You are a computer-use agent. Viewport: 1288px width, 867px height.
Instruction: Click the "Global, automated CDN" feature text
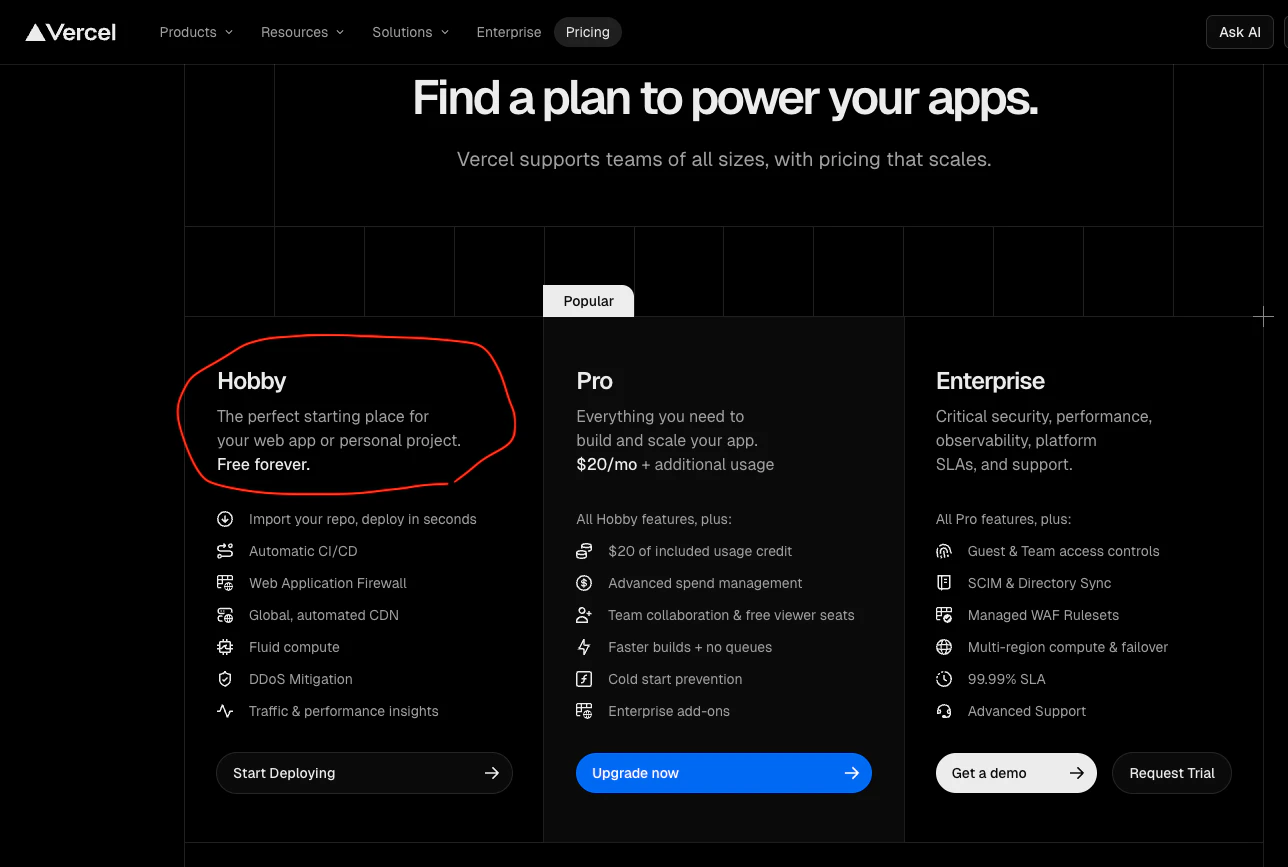[x=324, y=615]
